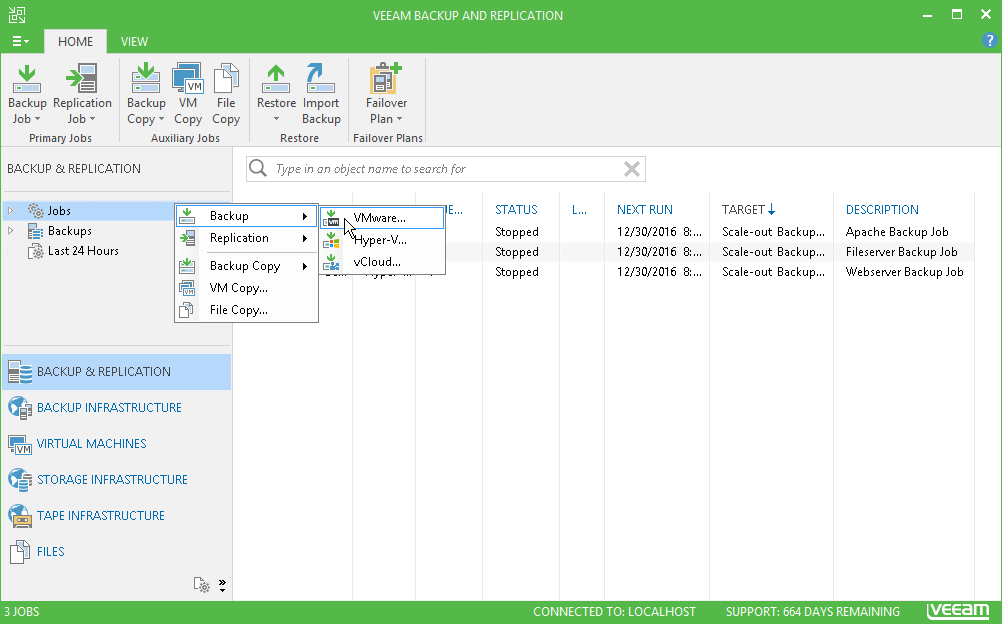Click the Files pane icon
1002x624 pixels.
[x=20, y=552]
